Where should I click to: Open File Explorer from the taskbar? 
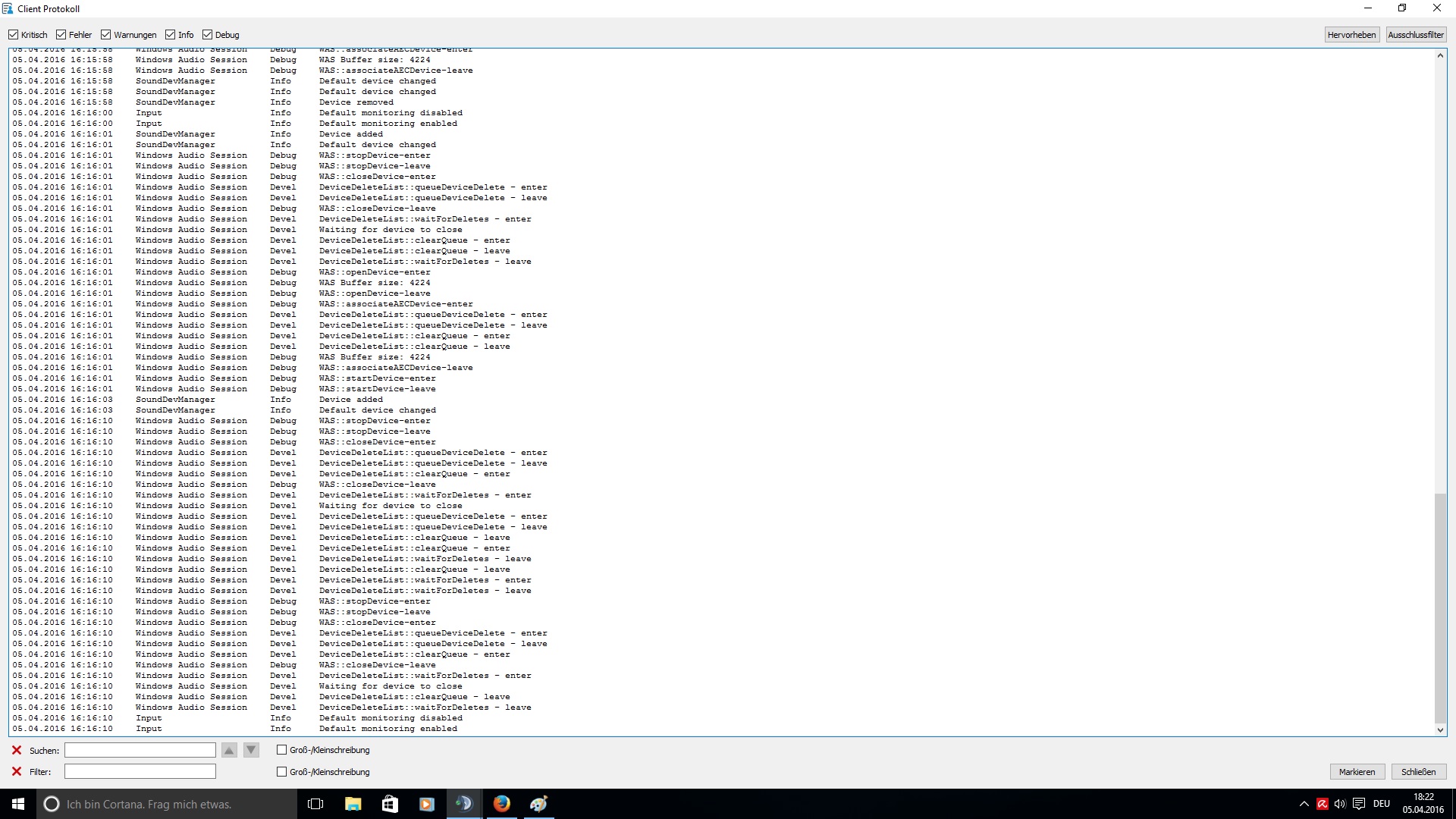353,804
